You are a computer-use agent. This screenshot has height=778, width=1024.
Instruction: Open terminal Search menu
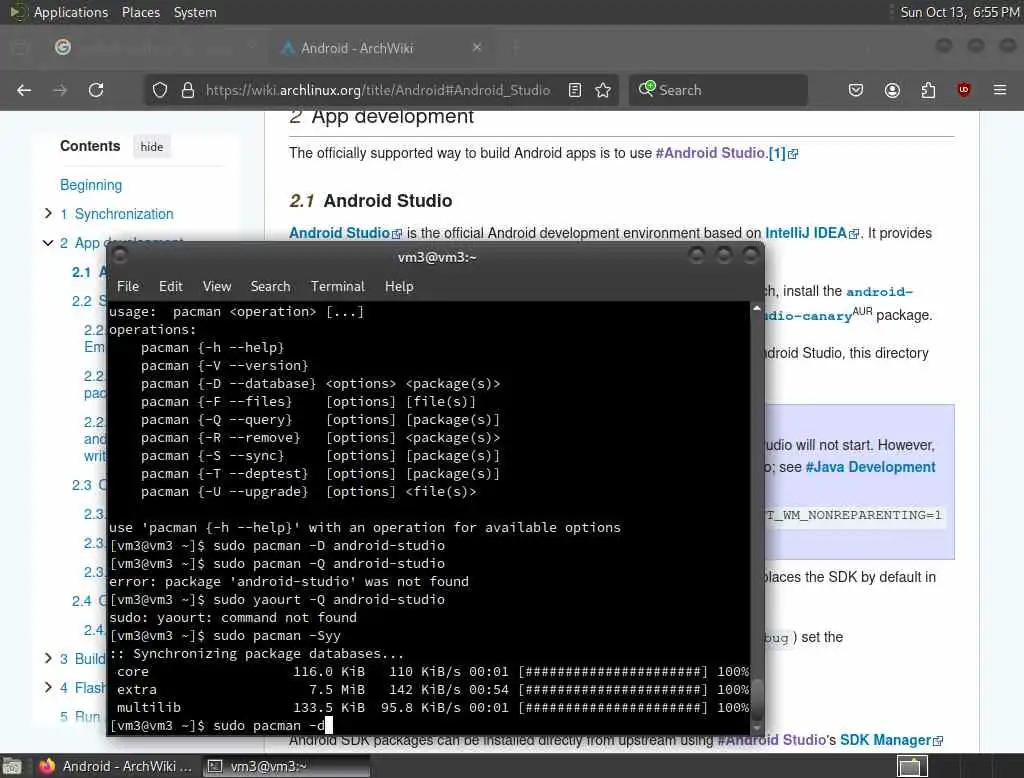coord(270,286)
